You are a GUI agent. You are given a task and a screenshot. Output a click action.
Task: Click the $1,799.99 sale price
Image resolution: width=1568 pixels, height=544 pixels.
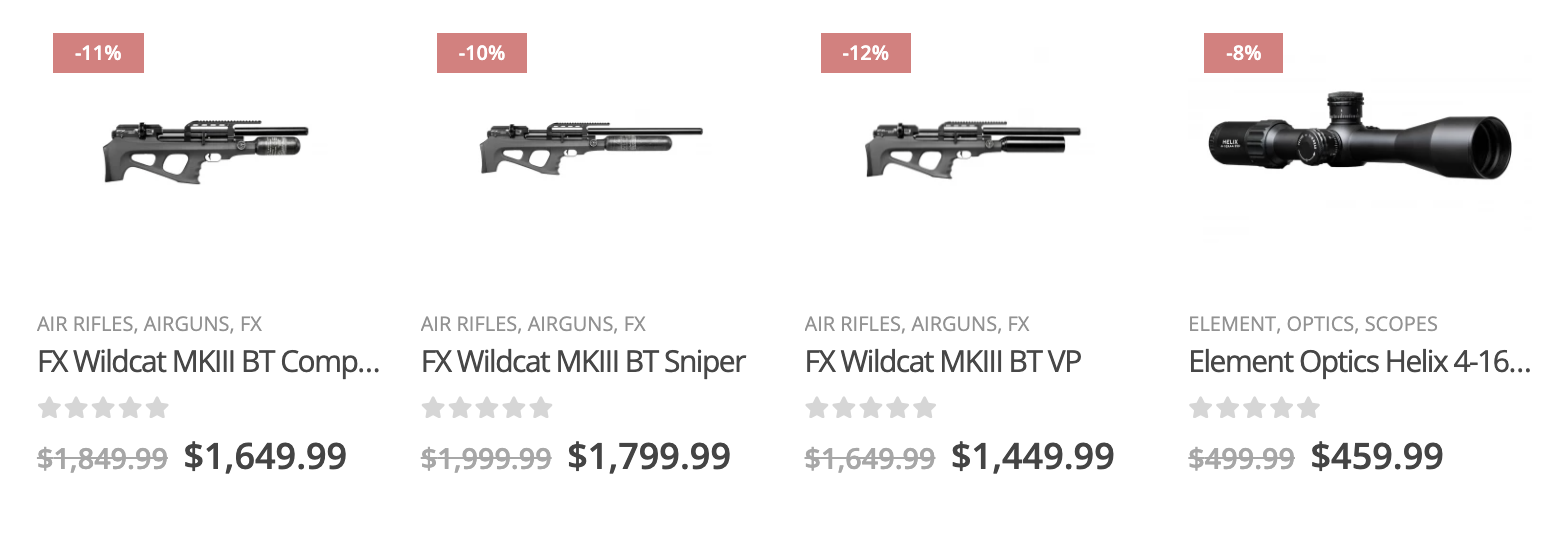pos(649,457)
